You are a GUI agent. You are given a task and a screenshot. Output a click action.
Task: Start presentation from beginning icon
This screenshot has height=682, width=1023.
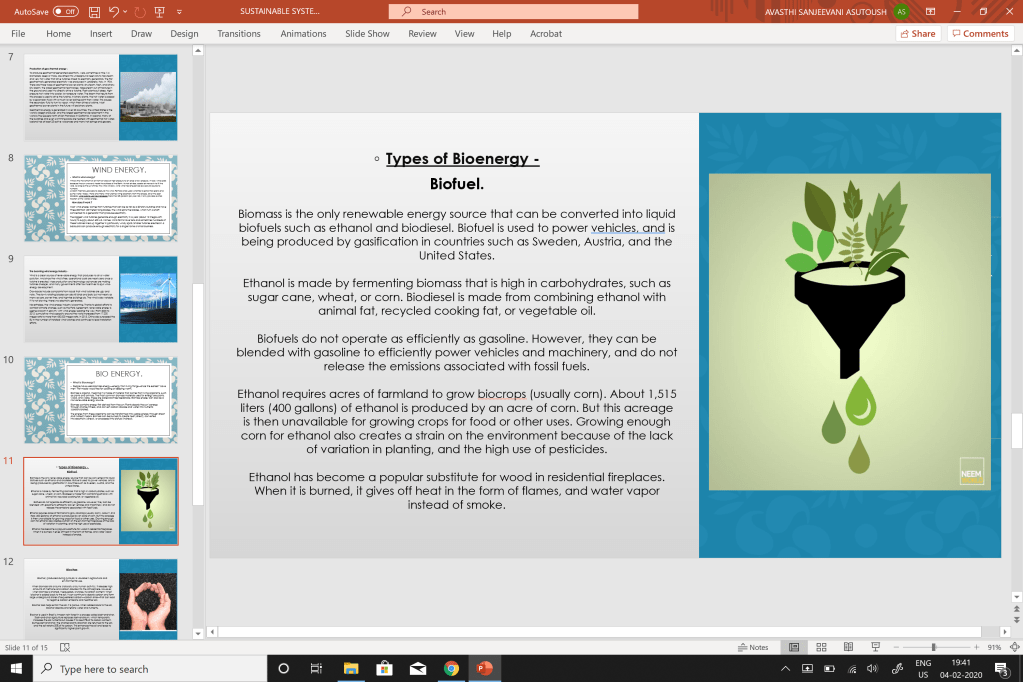coord(159,12)
